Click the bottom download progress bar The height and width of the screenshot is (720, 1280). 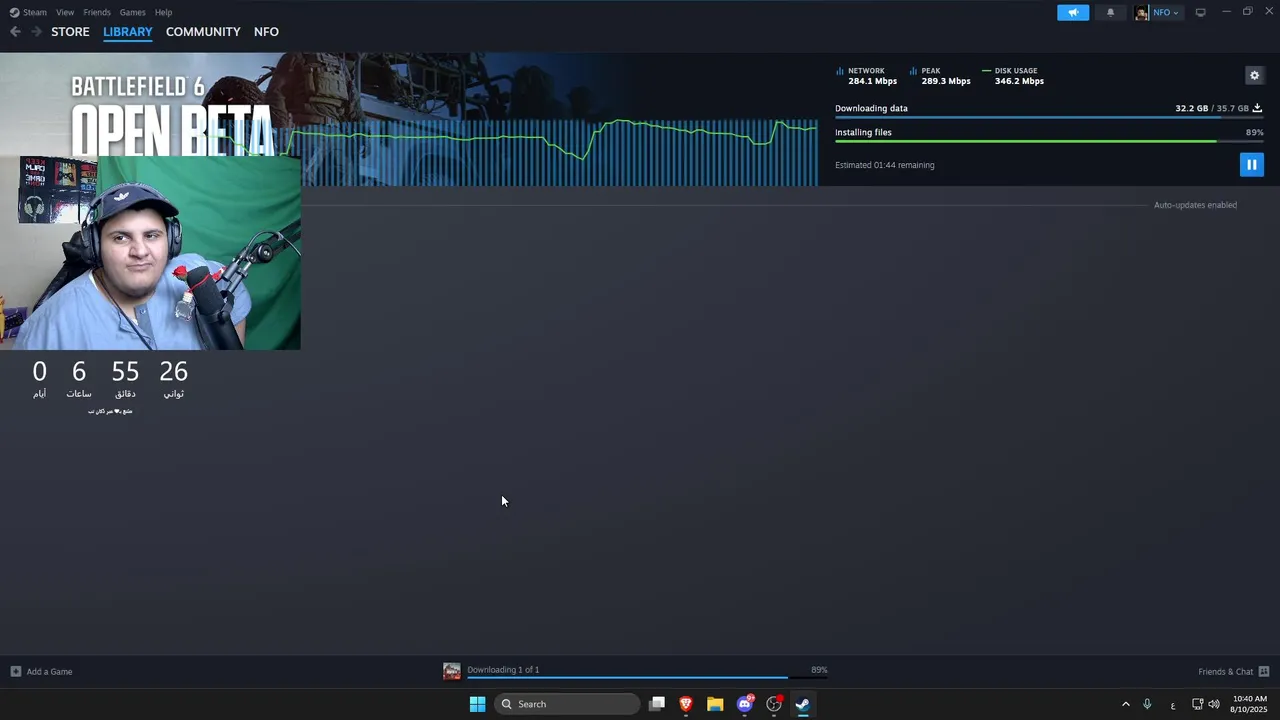pyautogui.click(x=647, y=678)
